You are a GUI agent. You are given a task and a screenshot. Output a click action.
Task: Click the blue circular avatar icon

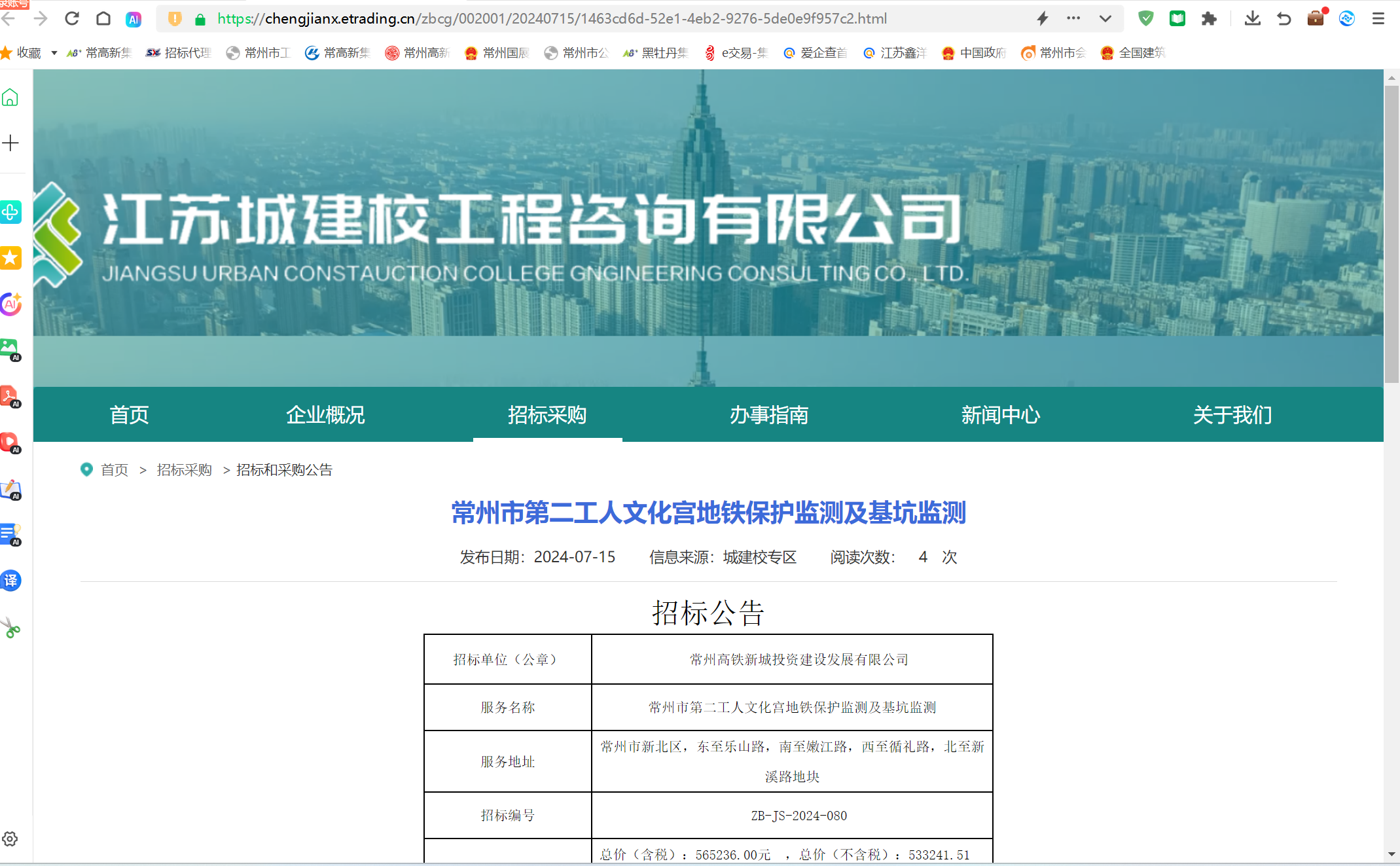pyautogui.click(x=1347, y=18)
